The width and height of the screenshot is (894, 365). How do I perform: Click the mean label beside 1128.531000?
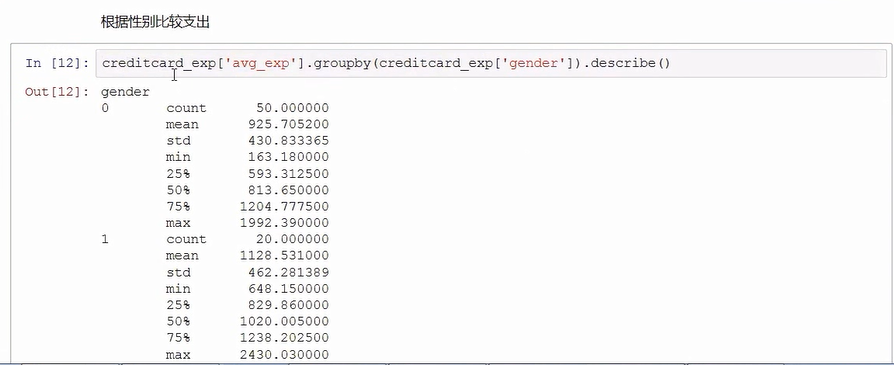182,256
